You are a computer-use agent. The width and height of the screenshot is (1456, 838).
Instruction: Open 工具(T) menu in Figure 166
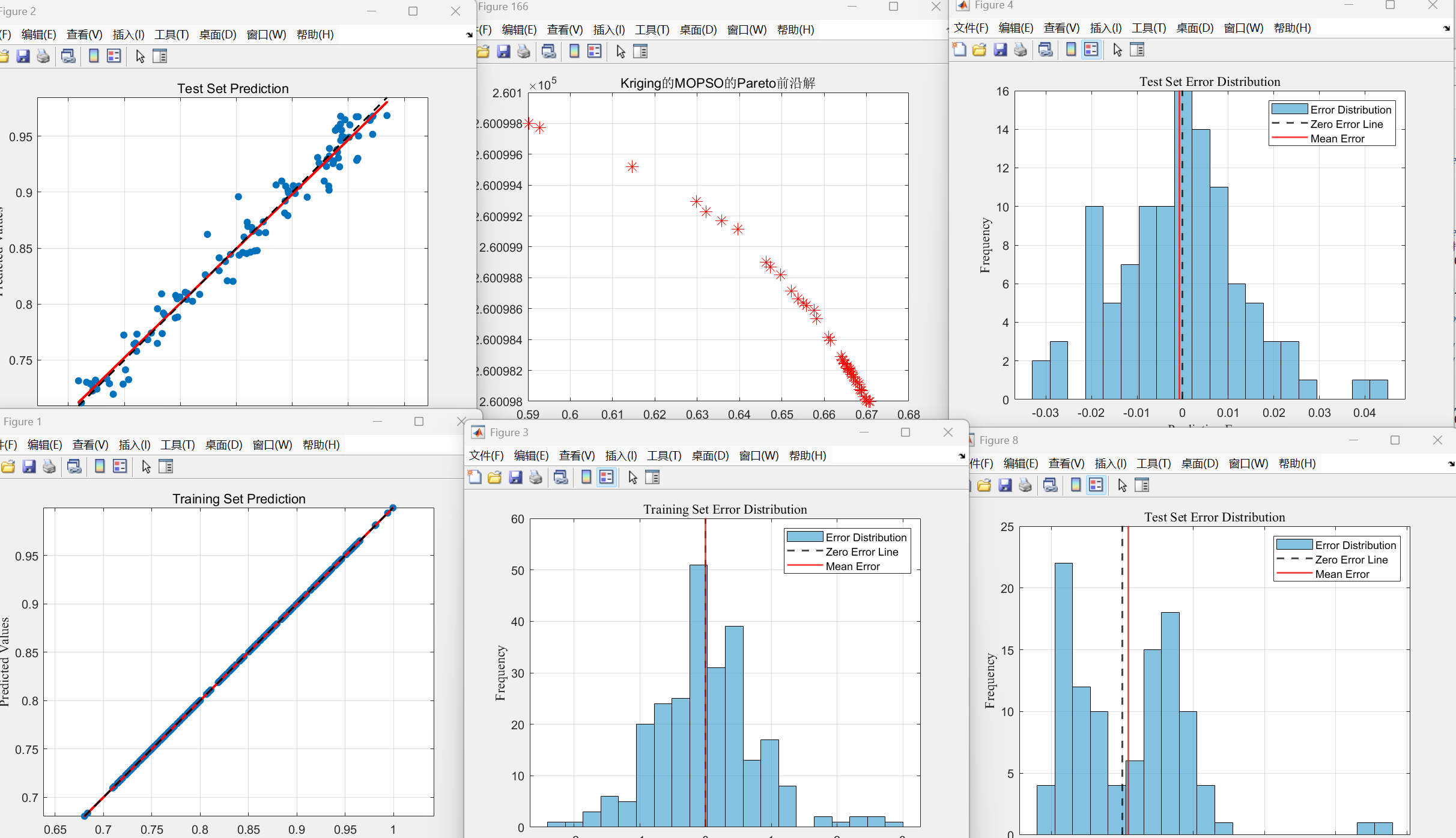point(652,30)
